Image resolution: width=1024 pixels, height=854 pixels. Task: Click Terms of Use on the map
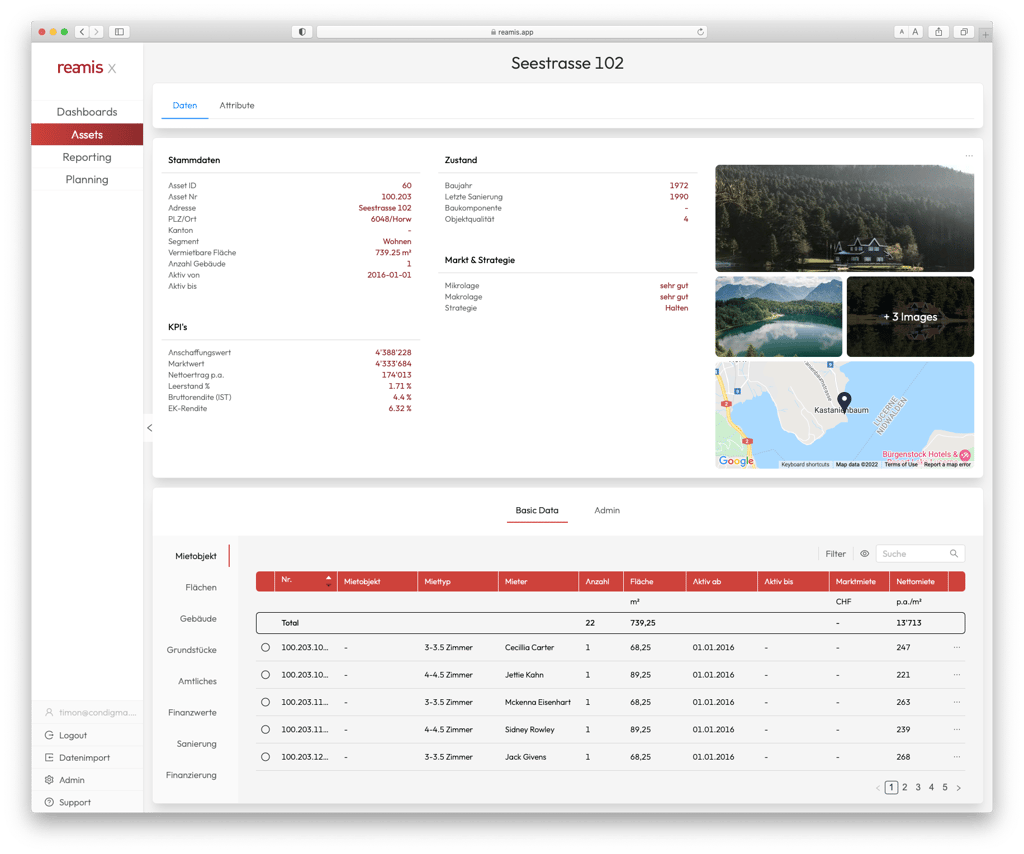point(901,464)
